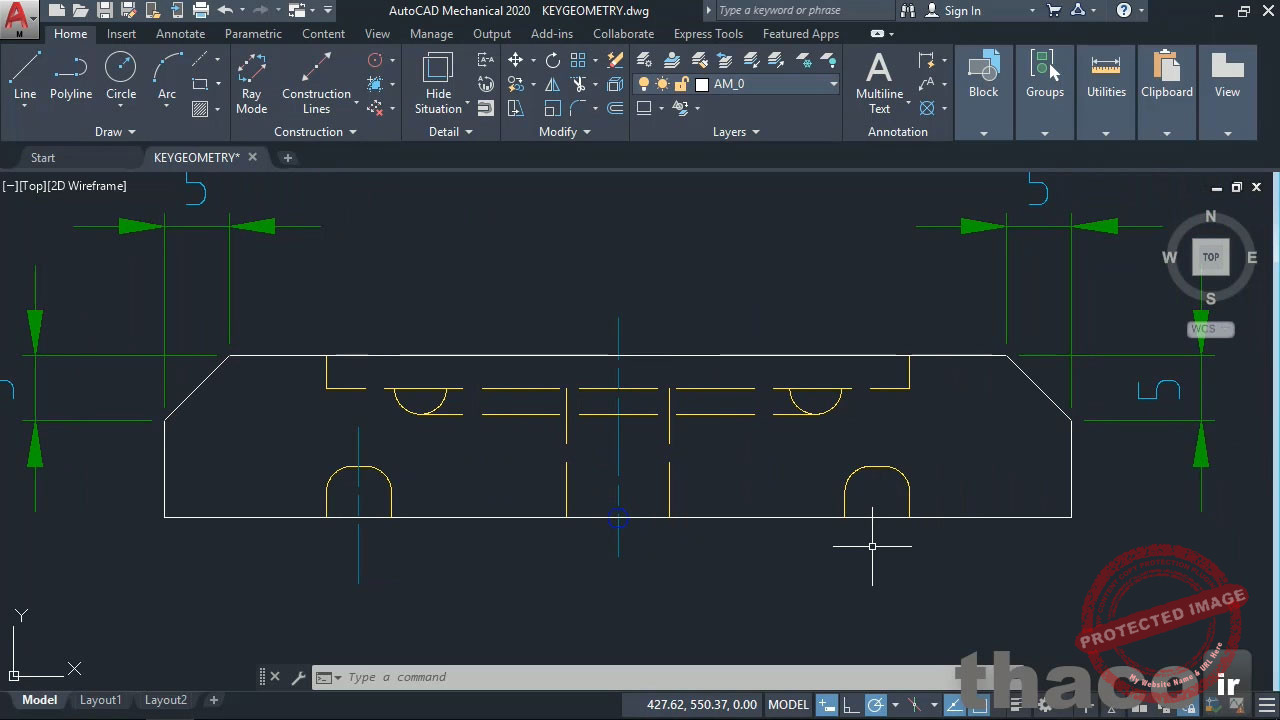Click the Hide Situation tool

[x=438, y=84]
